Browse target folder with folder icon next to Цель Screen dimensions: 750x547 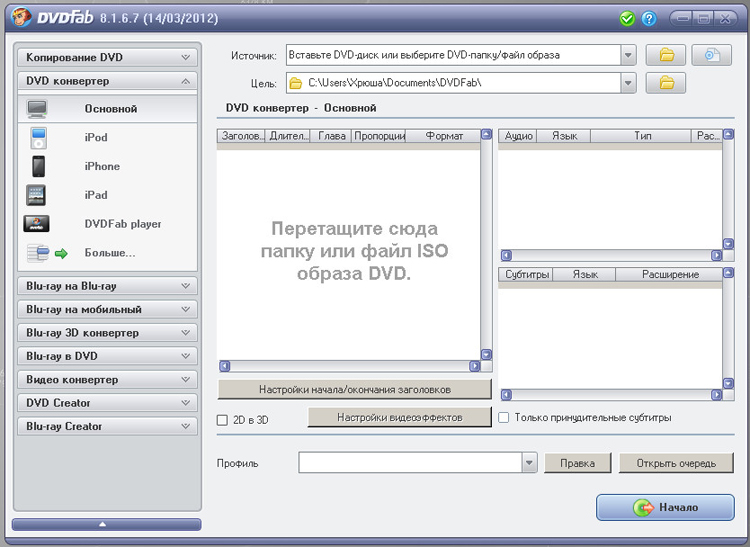pos(666,83)
